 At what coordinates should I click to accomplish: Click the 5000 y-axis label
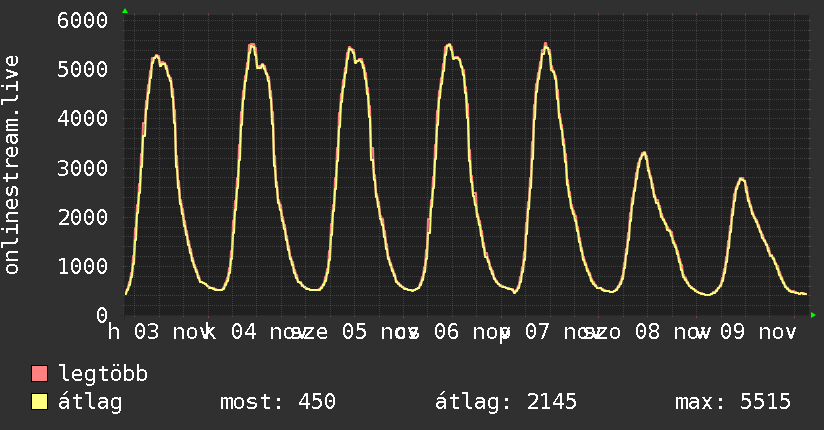point(83,69)
